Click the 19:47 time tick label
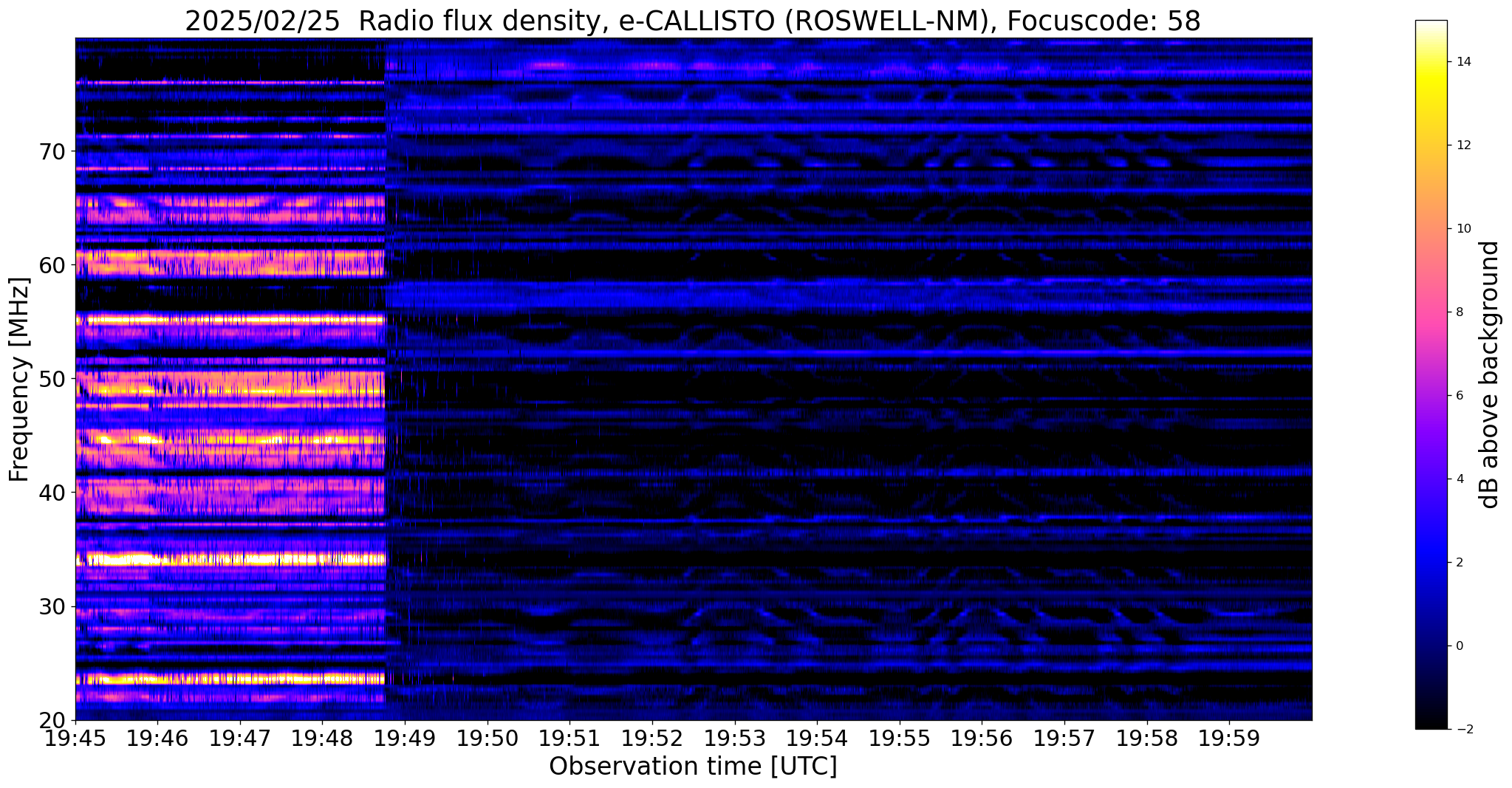This screenshot has height=788, width=1512. [240, 738]
